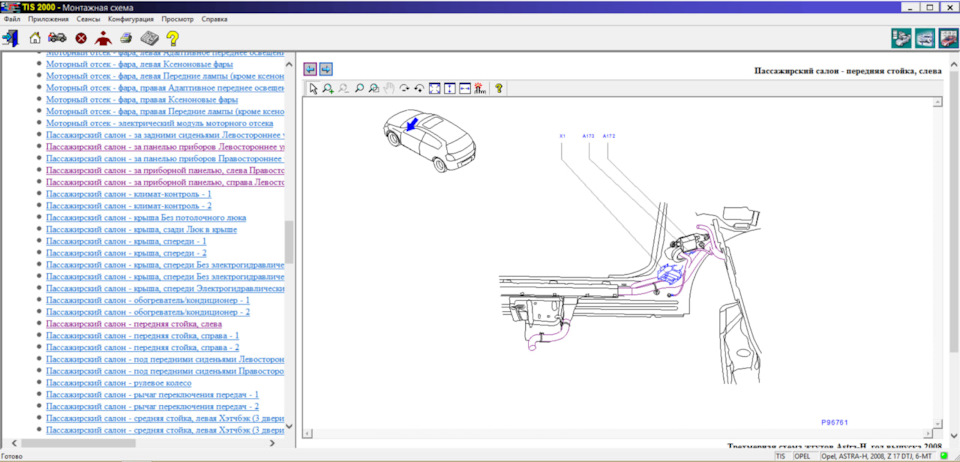Click the diagram viewer scroll-left arrow
The height and width of the screenshot is (462, 960).
pyautogui.click(x=307, y=434)
